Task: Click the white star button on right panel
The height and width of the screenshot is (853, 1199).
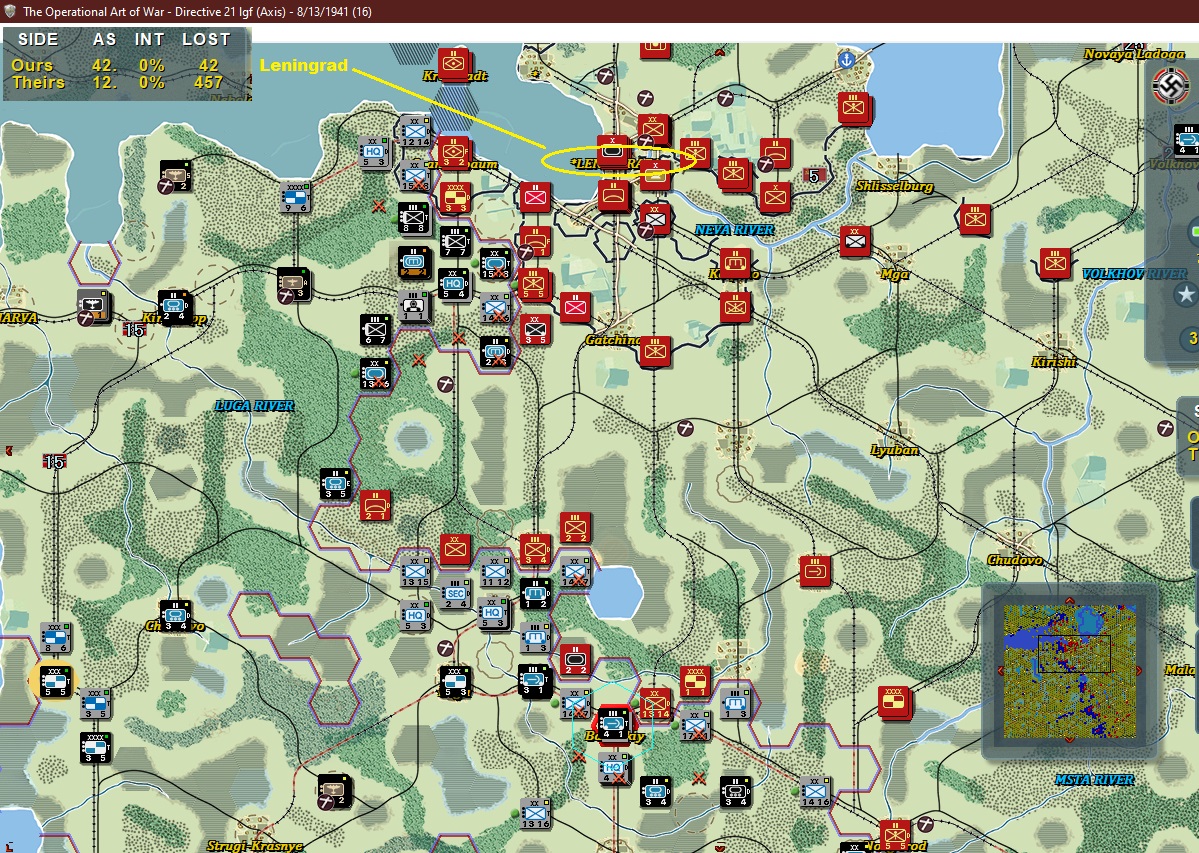Action: point(1186,294)
